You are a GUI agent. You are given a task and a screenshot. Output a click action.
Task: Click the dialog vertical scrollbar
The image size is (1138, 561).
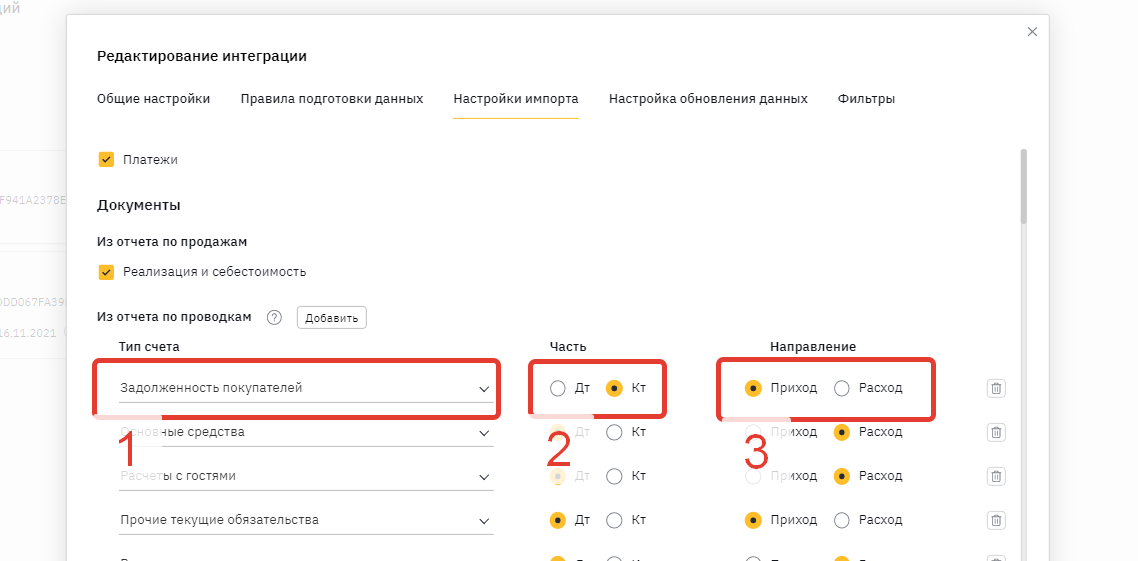click(1023, 190)
